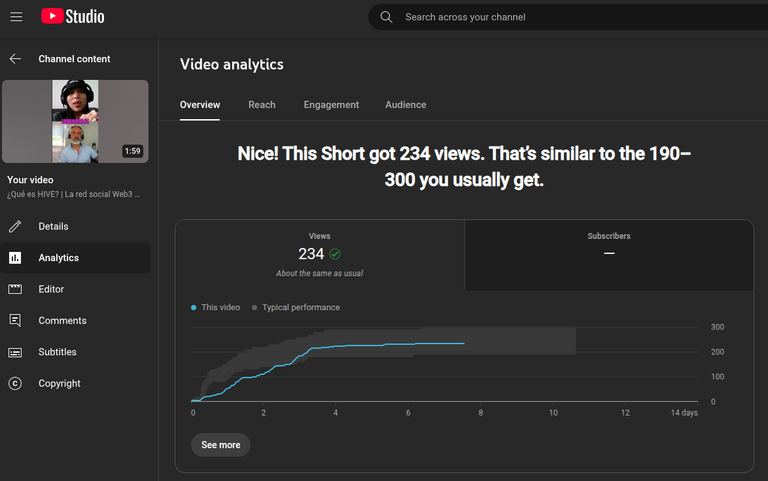The height and width of the screenshot is (481, 768).
Task: Click the green checkmark beside 234 views
Action: [x=335, y=254]
